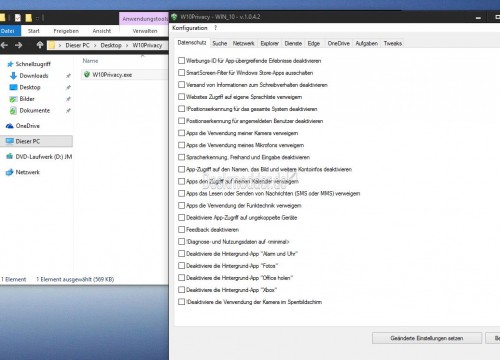Click the pin icon next to Desktop
Viewport: 500px width, 360px height.
(x=68, y=87)
